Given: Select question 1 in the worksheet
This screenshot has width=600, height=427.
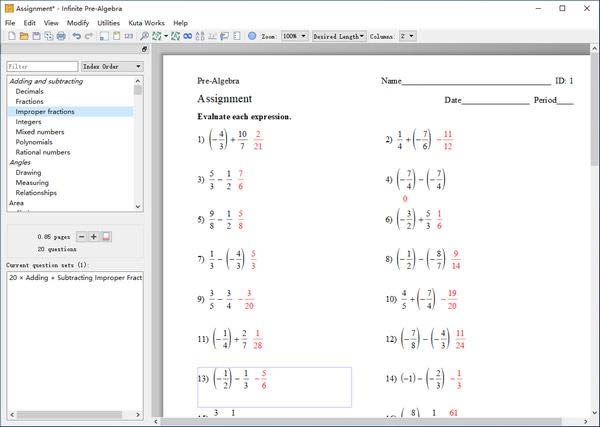Looking at the screenshot, I should click(230, 140).
